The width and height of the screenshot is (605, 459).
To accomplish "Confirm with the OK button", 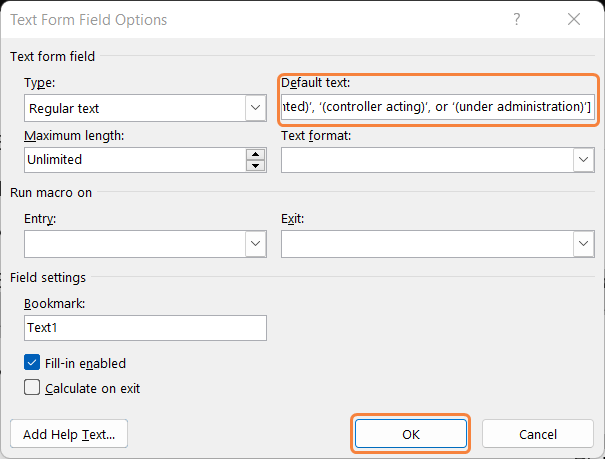I will (x=411, y=434).
